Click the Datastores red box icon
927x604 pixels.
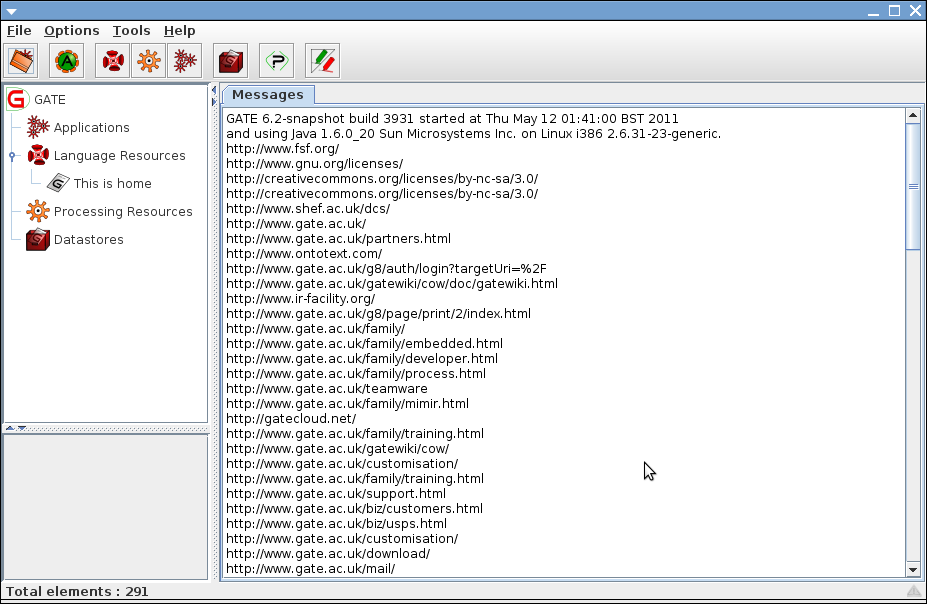[38, 239]
